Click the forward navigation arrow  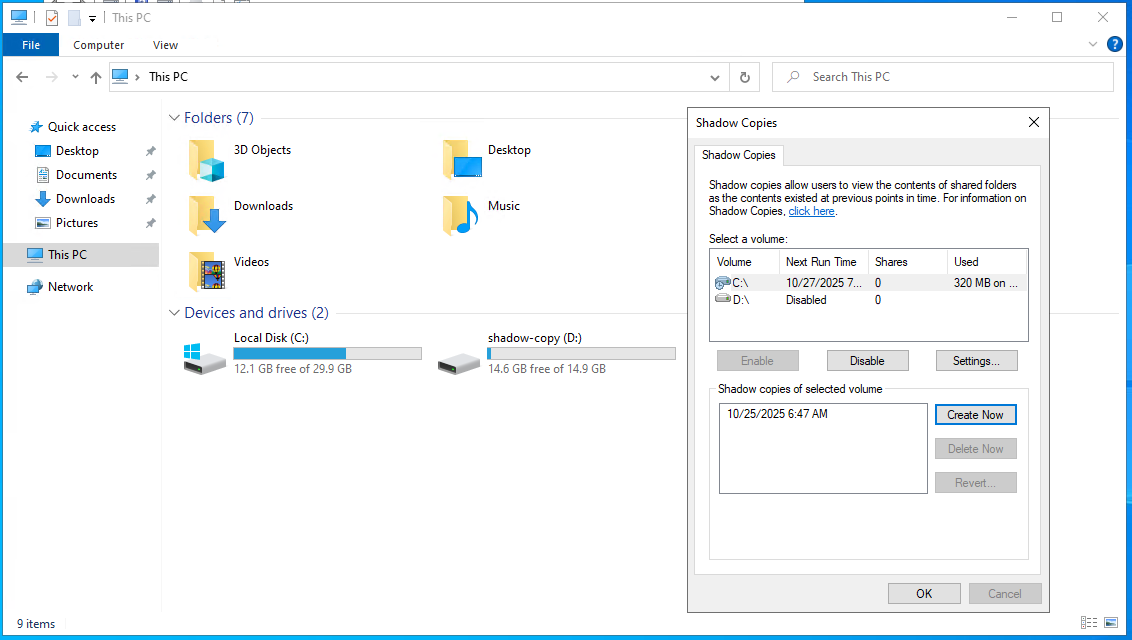[x=51, y=77]
